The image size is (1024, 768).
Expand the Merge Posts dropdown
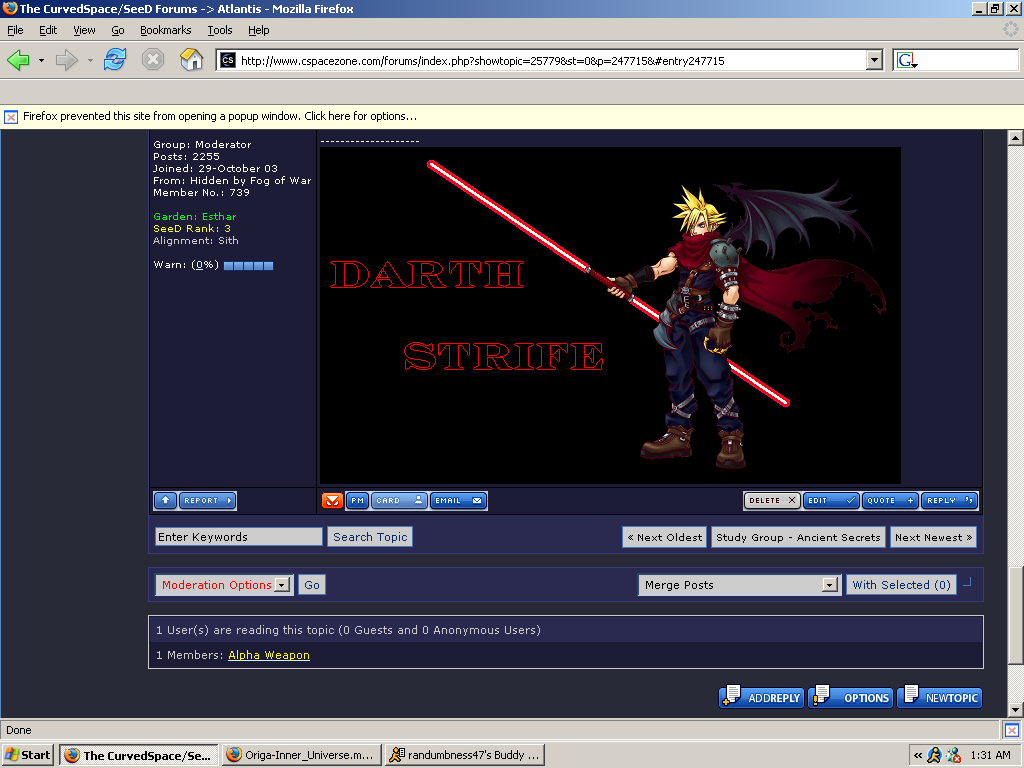coord(739,585)
